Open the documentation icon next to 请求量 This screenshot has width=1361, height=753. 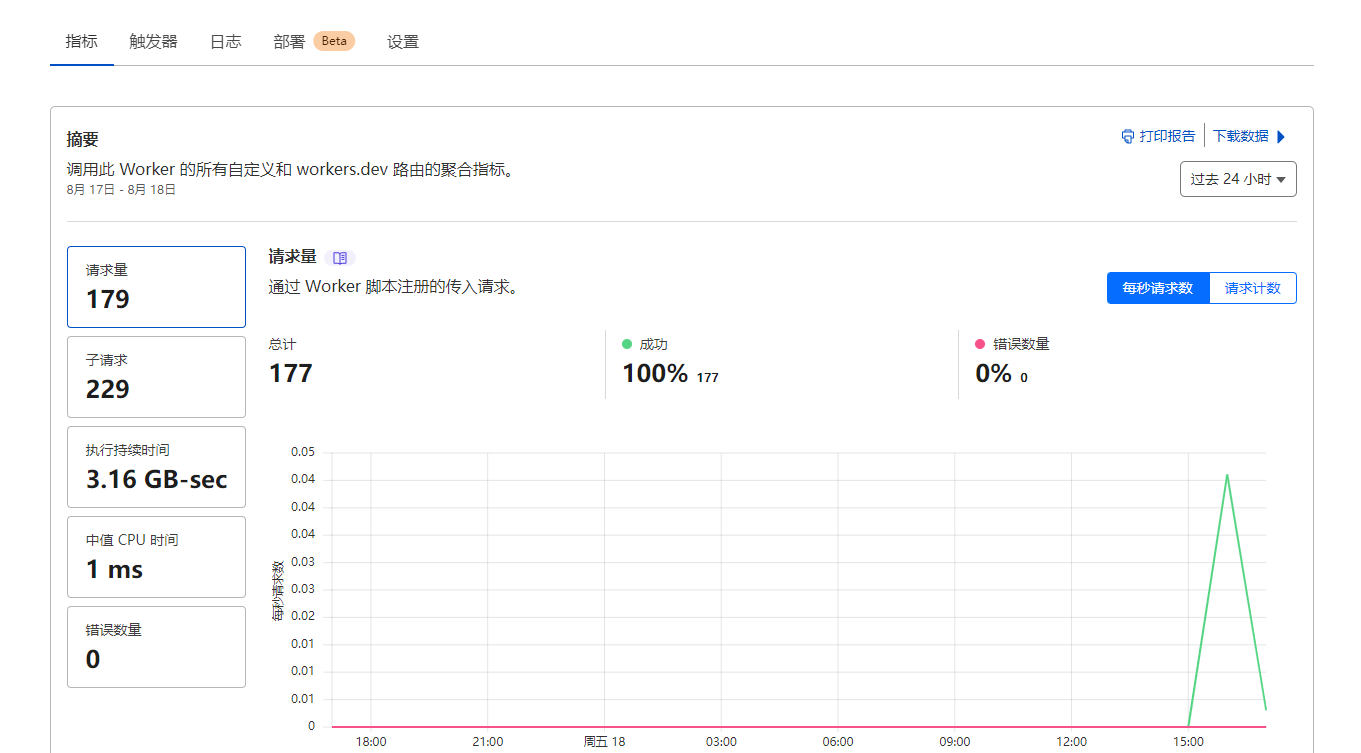tap(340, 257)
